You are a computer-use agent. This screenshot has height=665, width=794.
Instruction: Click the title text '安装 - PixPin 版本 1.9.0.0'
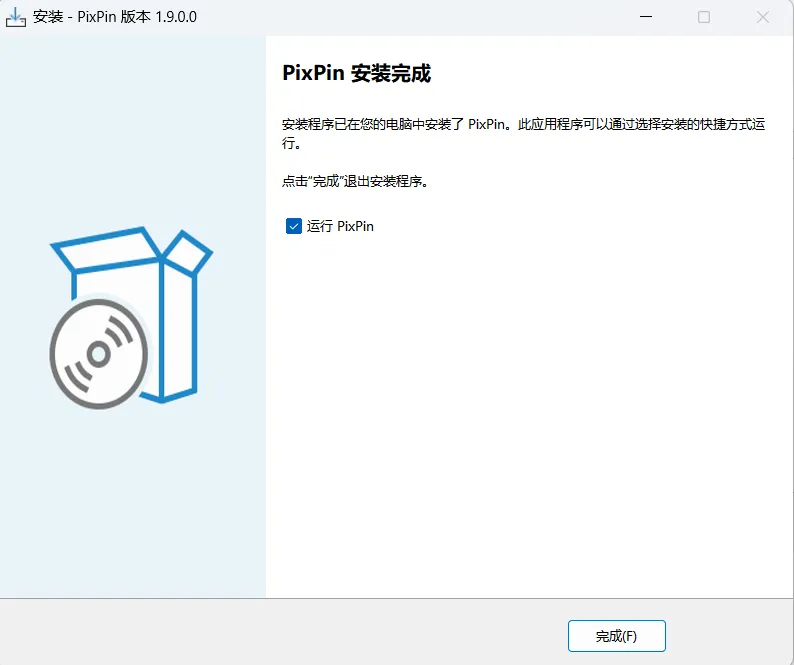point(115,17)
